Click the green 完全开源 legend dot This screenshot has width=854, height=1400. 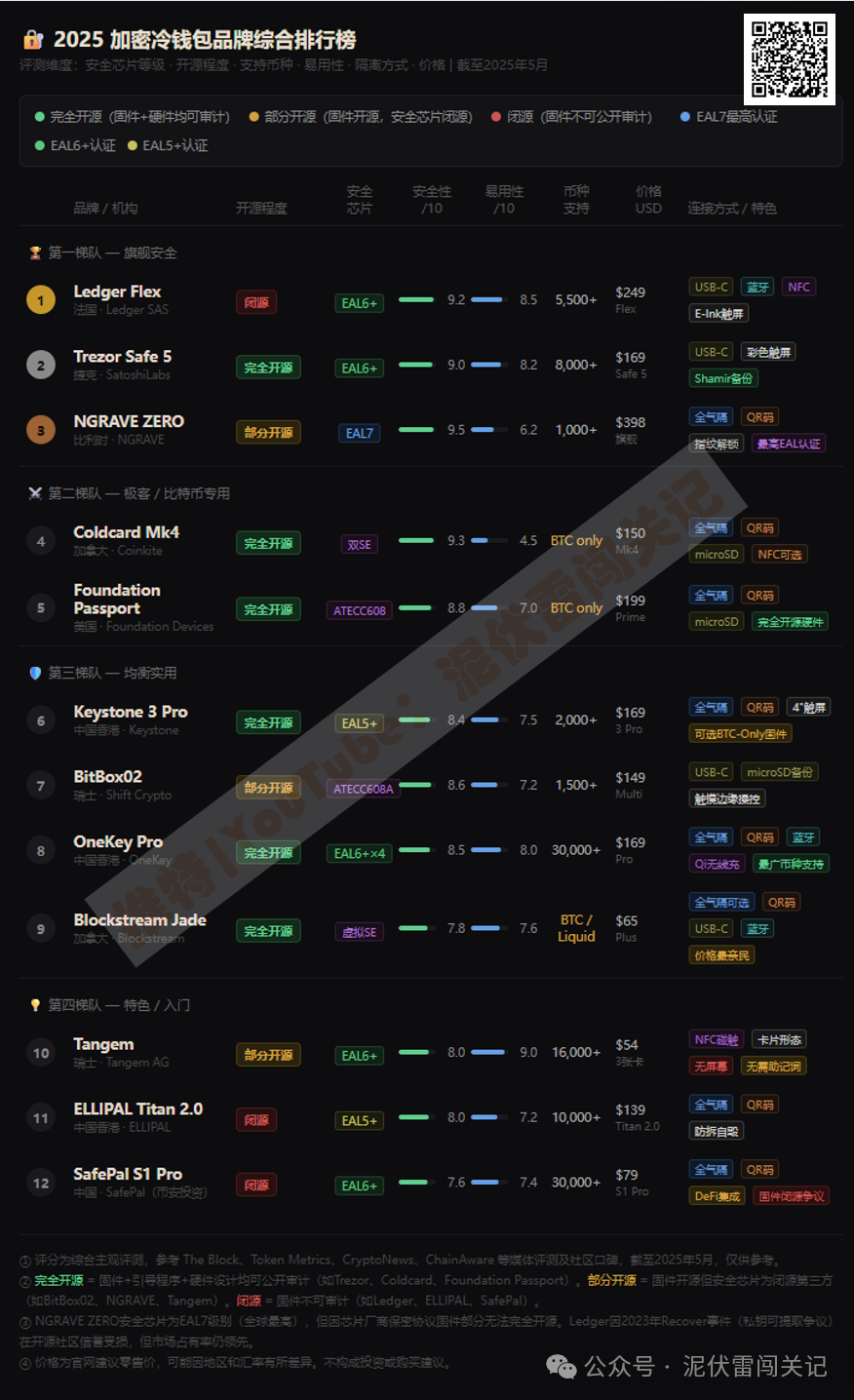point(40,117)
